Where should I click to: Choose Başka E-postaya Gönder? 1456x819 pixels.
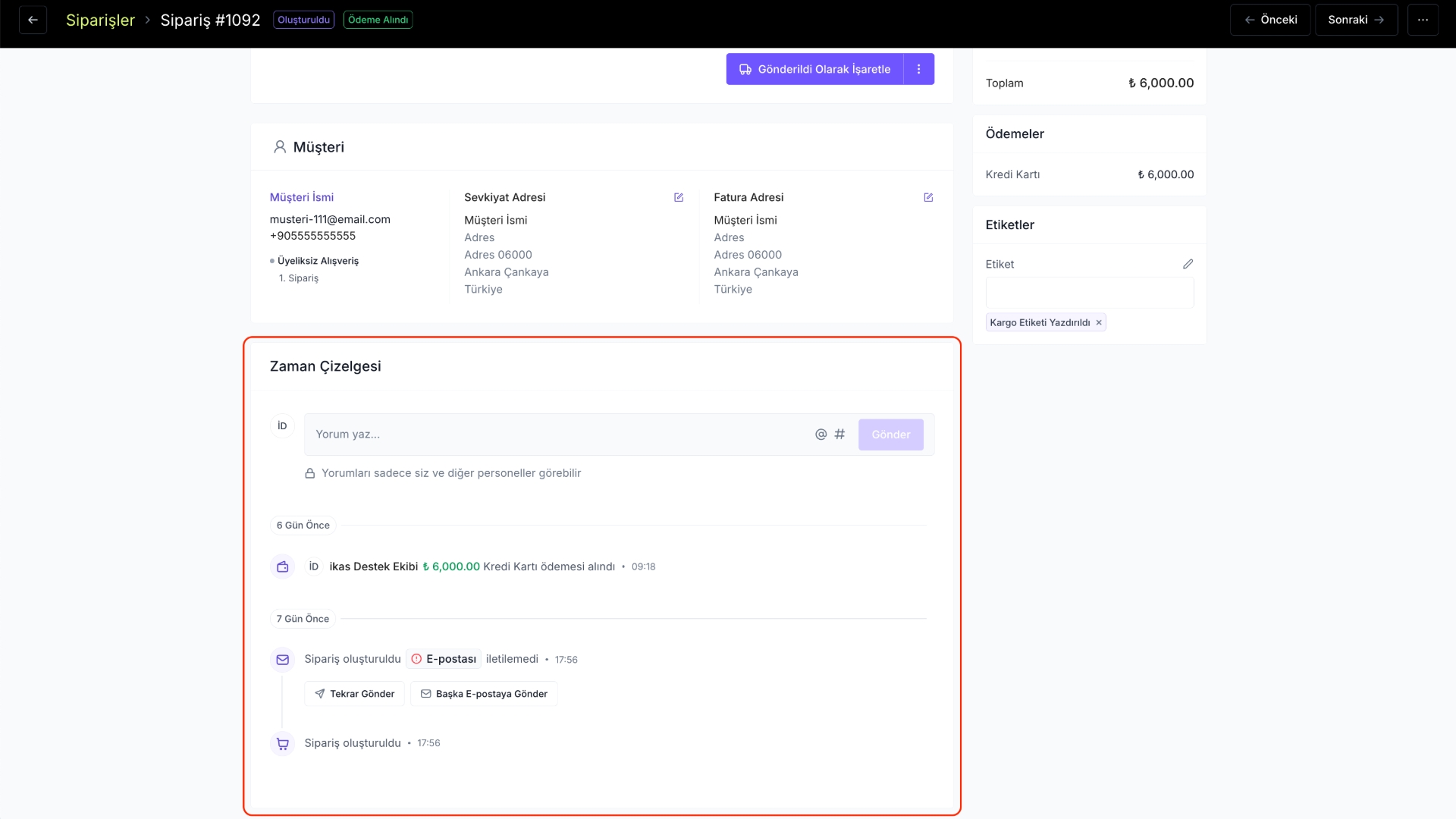[x=484, y=694]
